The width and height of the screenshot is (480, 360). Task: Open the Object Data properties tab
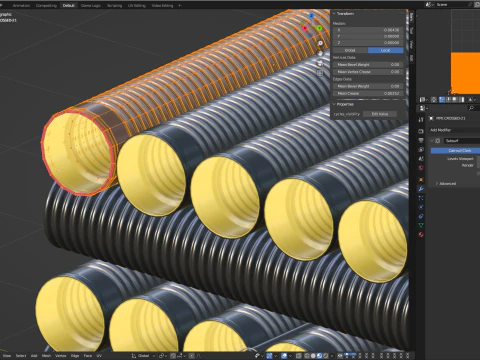tap(421, 225)
